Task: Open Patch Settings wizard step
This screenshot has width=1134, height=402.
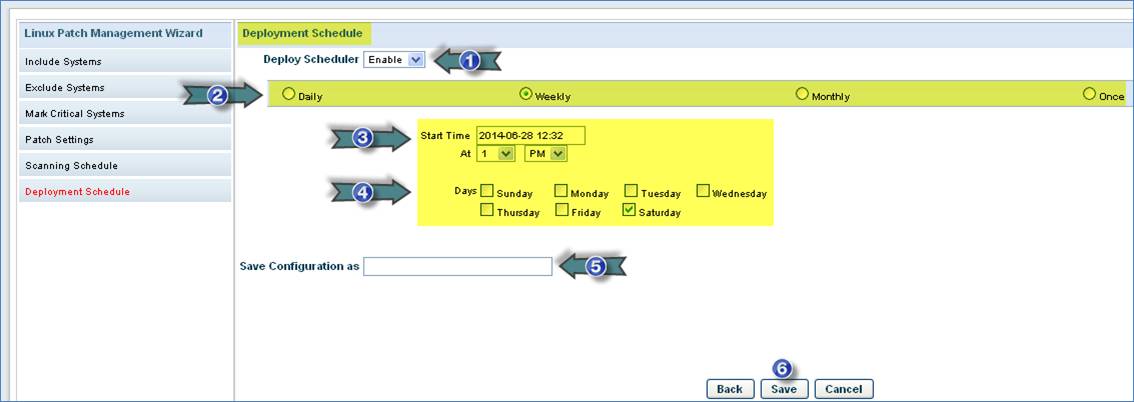Action: pos(125,140)
